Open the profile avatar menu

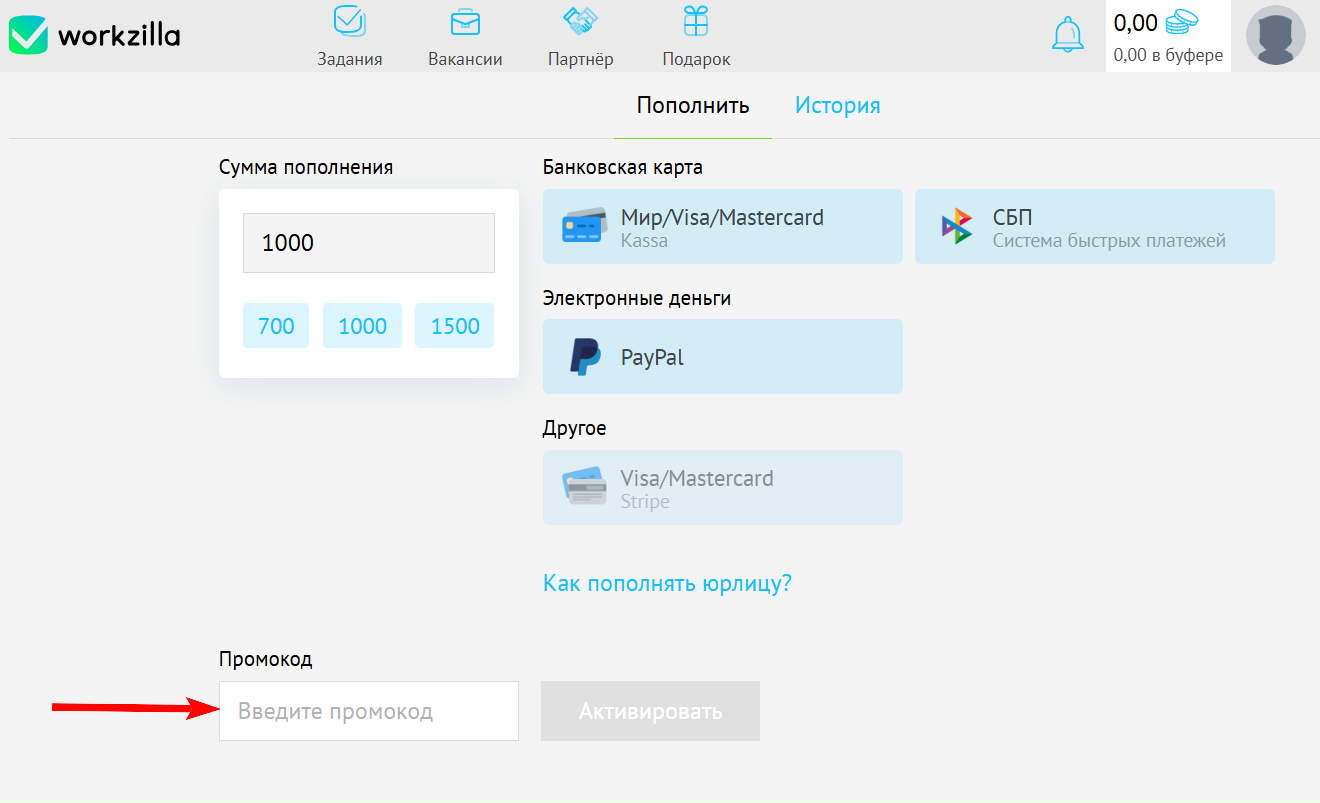(x=1274, y=35)
